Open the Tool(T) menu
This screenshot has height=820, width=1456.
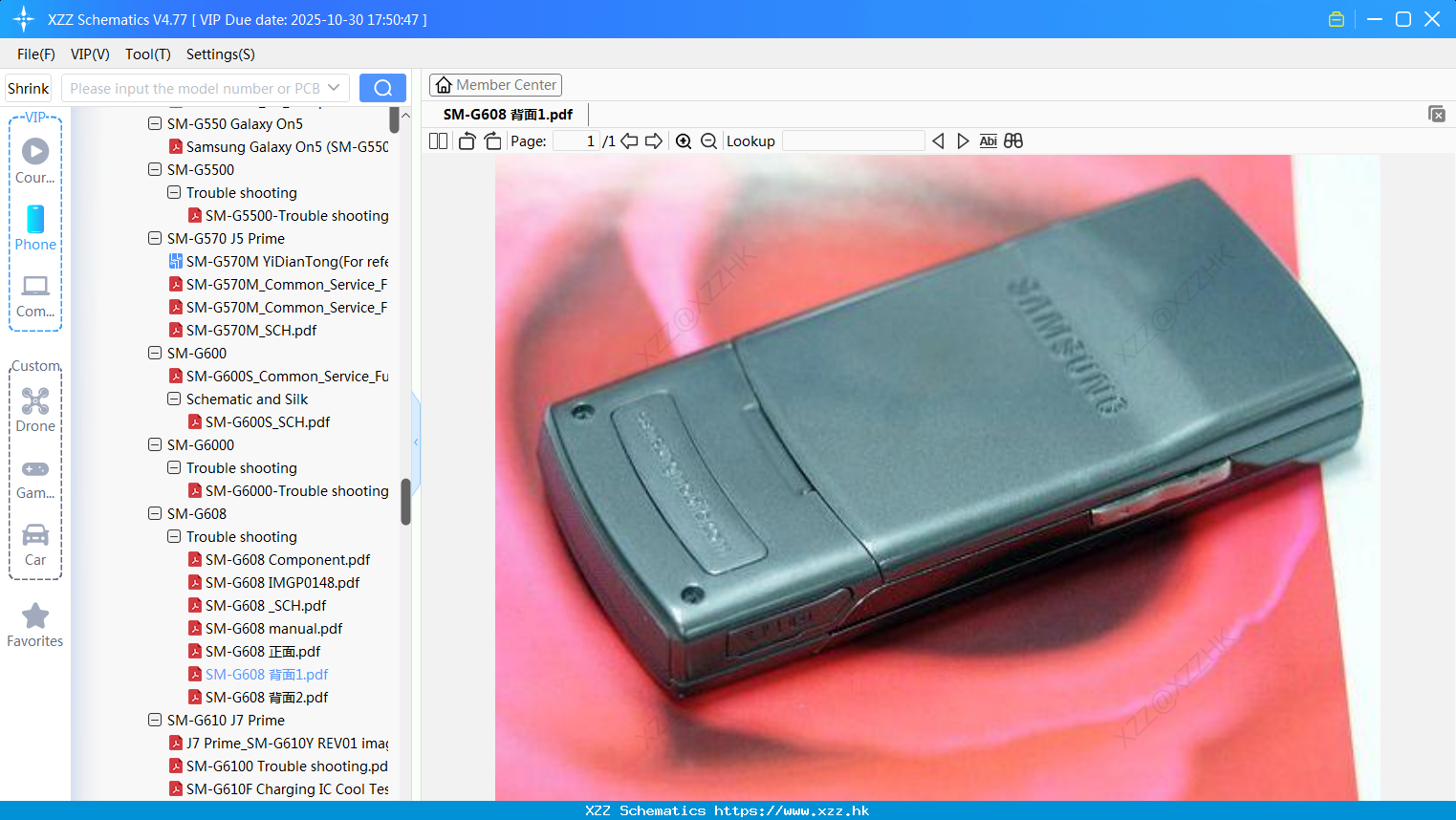click(x=148, y=54)
